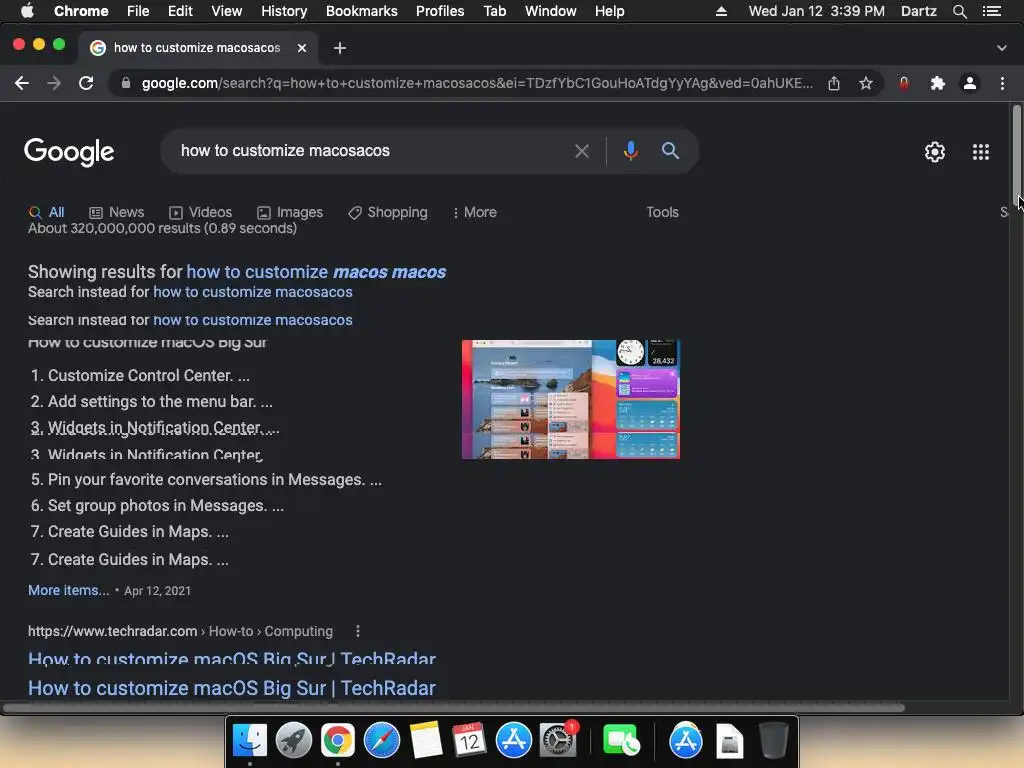Expand the More search filters
The image size is (1024, 768).
pos(474,212)
